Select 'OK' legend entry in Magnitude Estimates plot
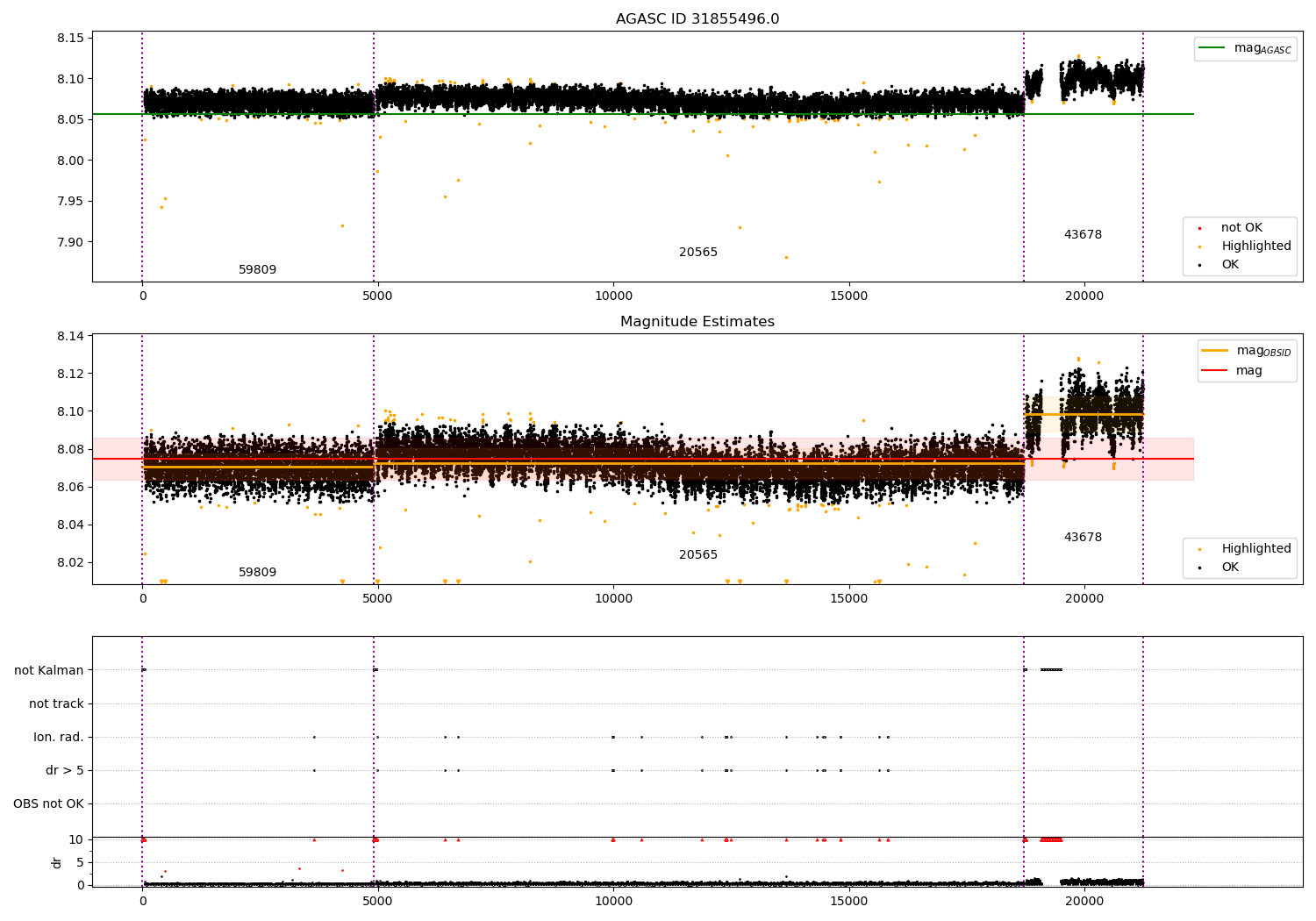 click(1219, 568)
